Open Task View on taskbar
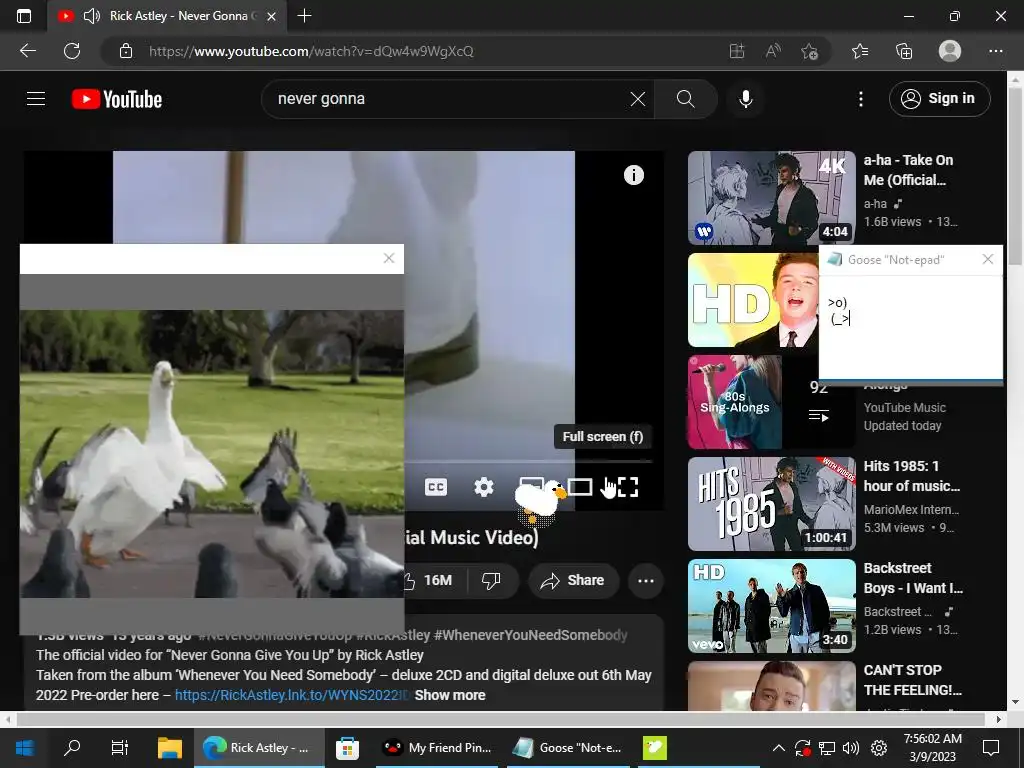Screen dimensions: 1024x768 pyautogui.click(x=120, y=748)
